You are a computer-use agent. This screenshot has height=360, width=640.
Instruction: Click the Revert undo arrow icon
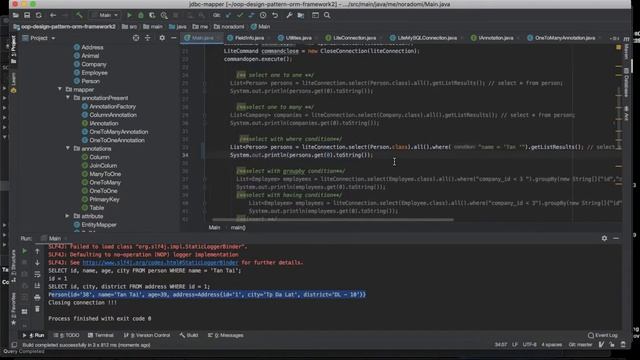(275, 15)
